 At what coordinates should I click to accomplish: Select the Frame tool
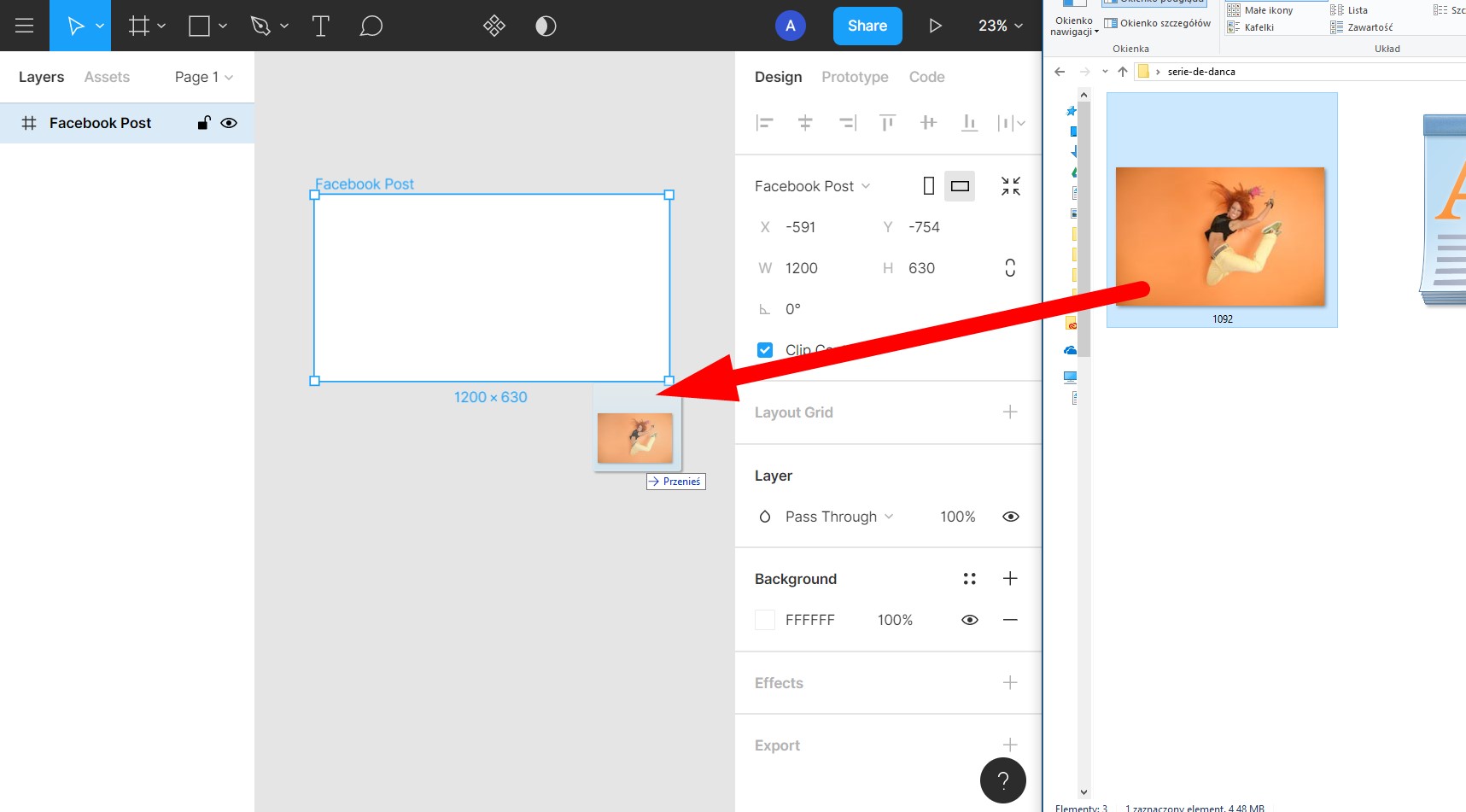coord(138,26)
